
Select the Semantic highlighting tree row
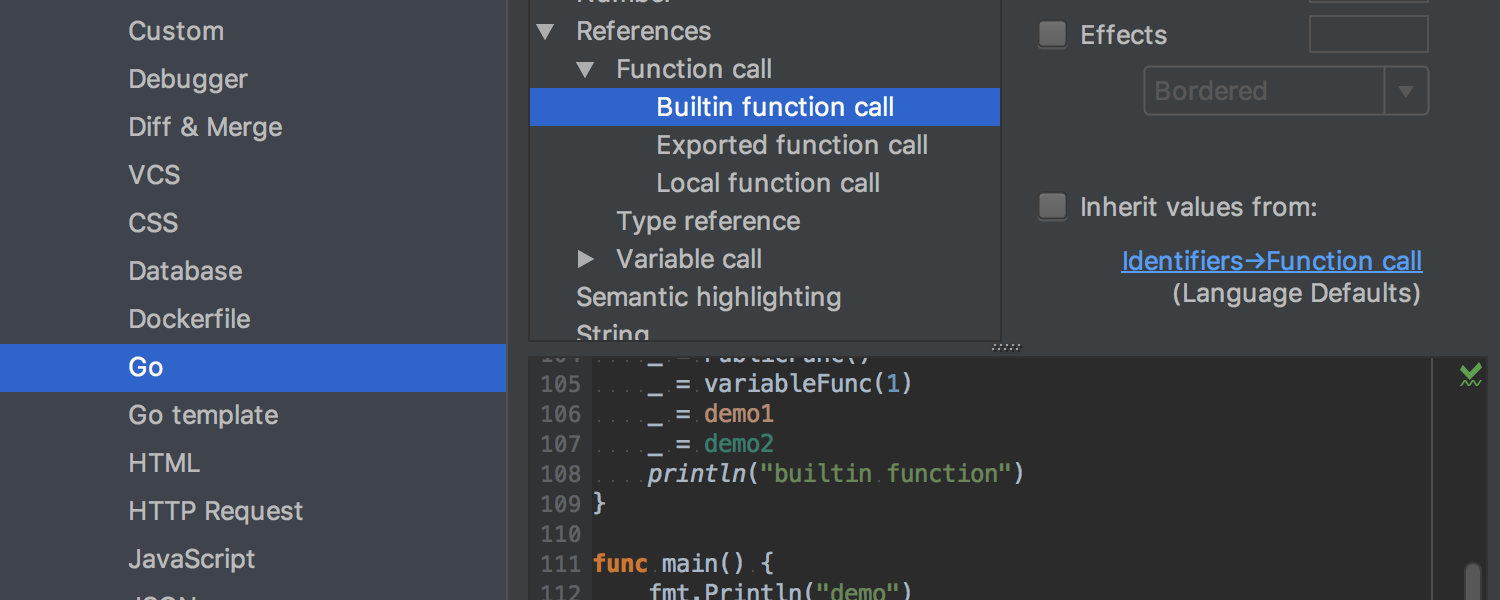[x=765, y=297]
